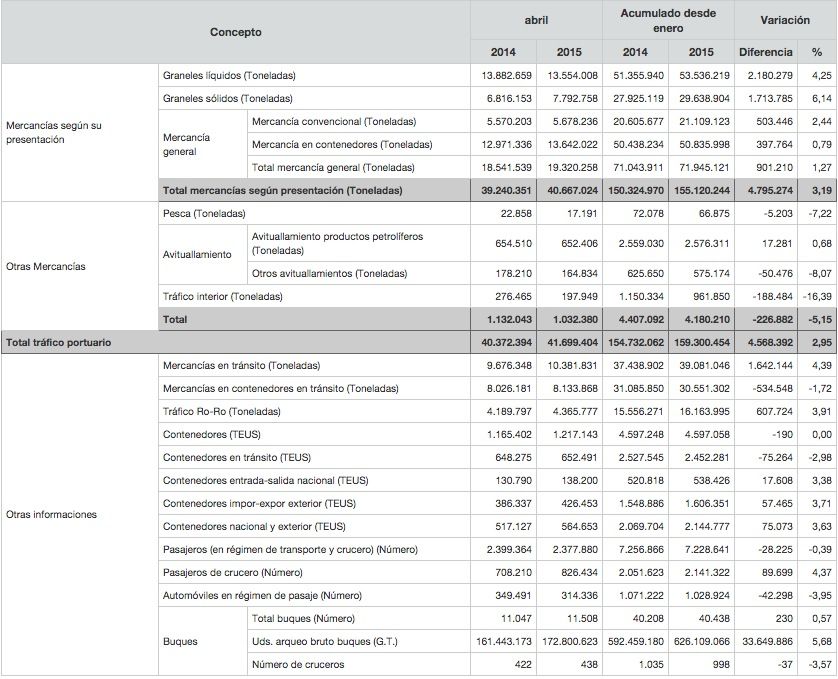Select the Total tráfico portuario row label
838x679 pixels.
pyautogui.click(x=59, y=342)
